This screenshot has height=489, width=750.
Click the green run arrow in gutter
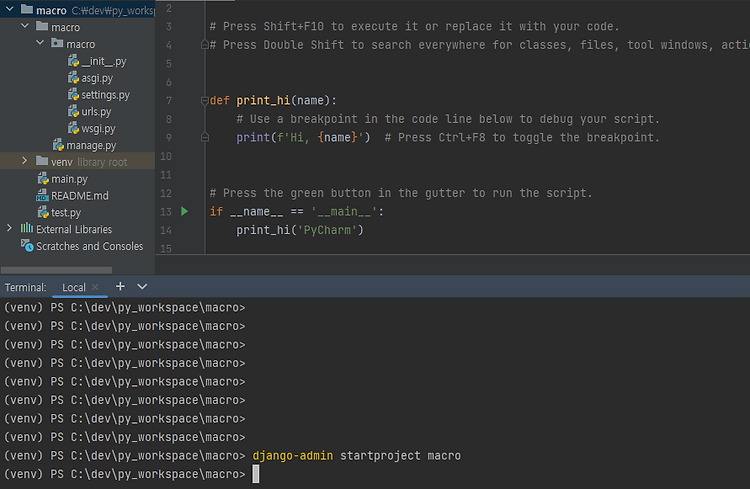tap(184, 211)
